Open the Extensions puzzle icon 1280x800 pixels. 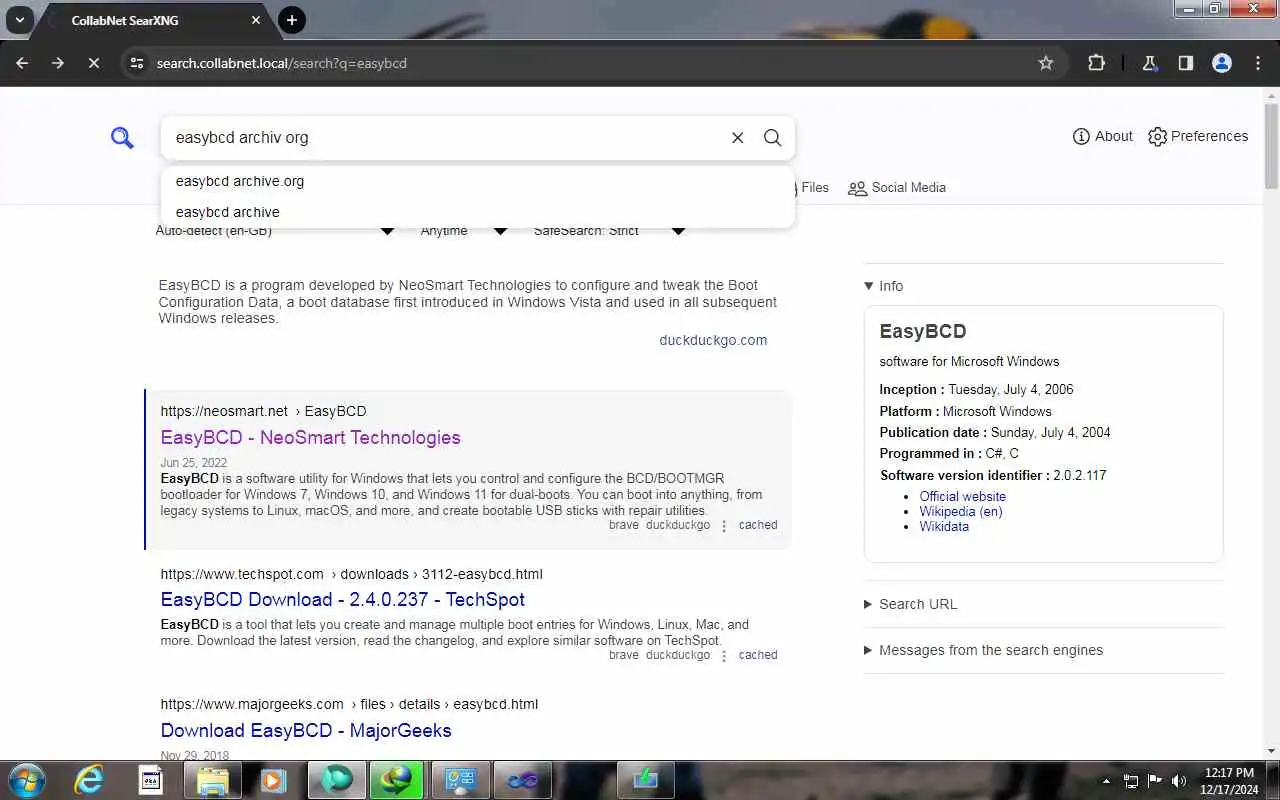pos(1096,63)
